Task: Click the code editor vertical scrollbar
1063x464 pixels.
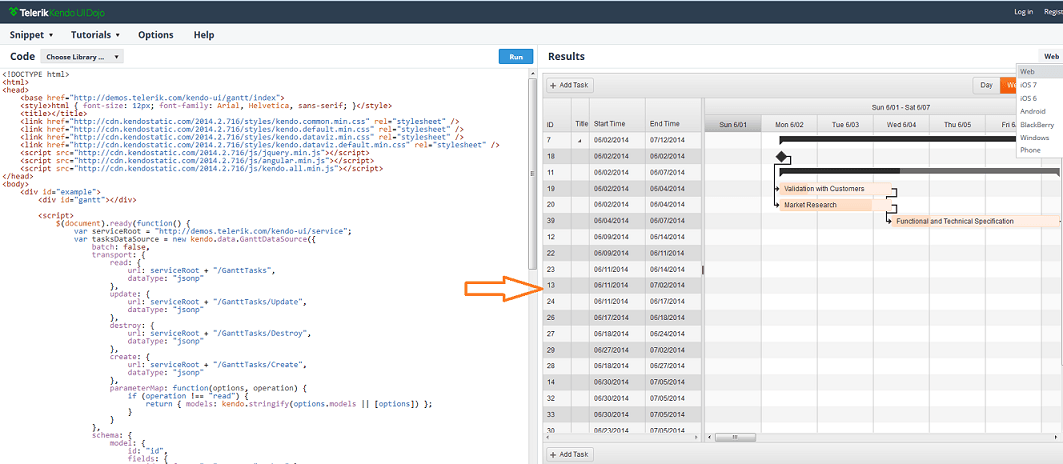Action: point(532,176)
